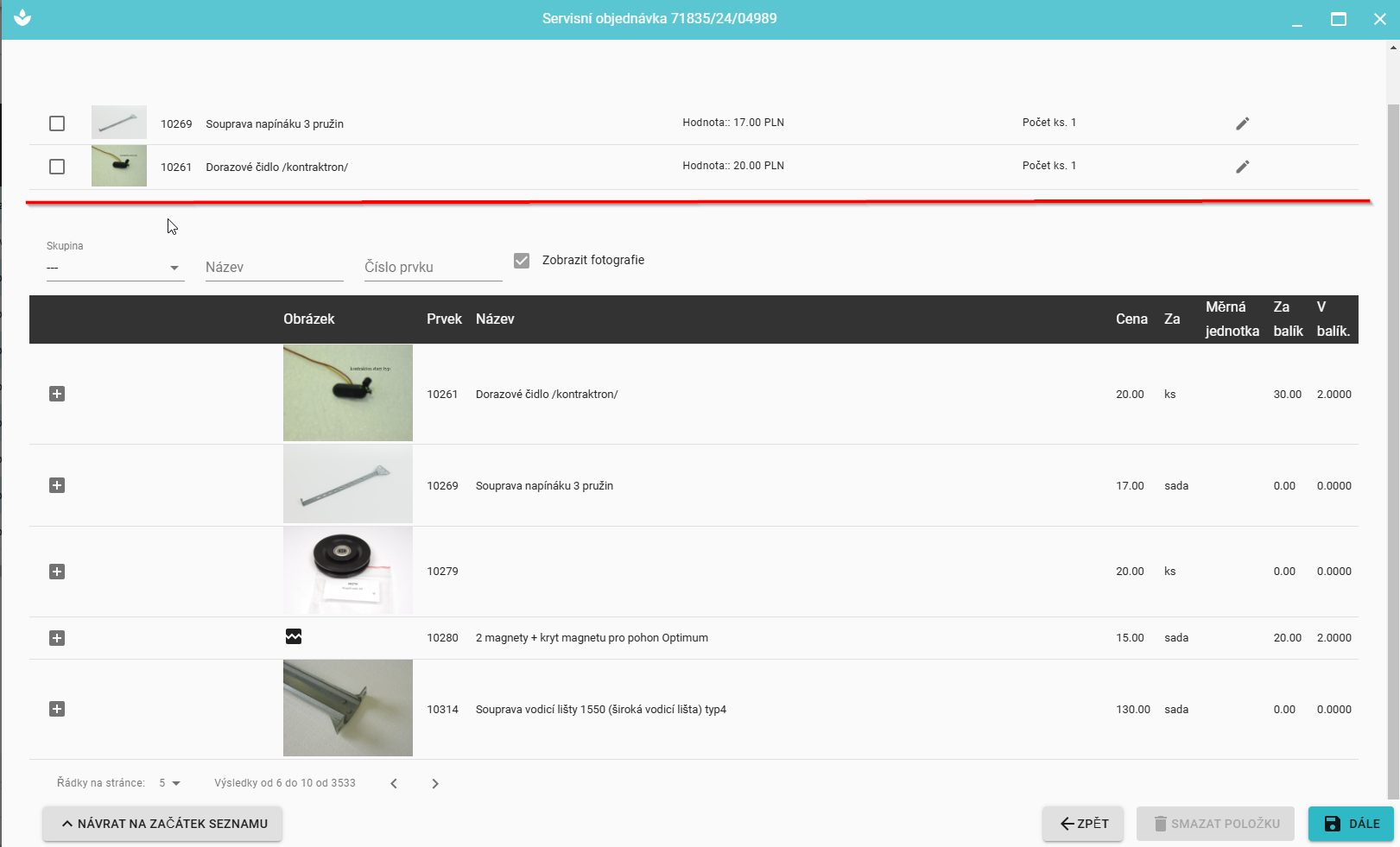Click plus icon for item 10279
1400x847 pixels.
point(57,572)
